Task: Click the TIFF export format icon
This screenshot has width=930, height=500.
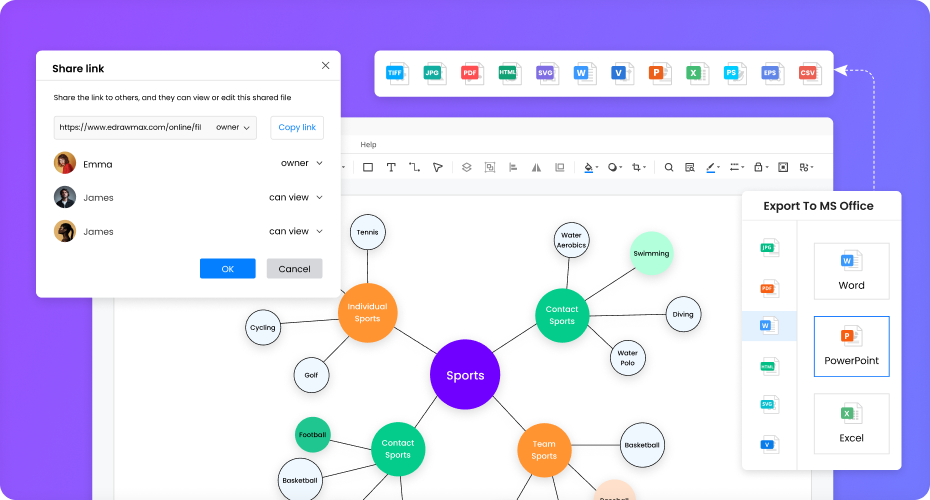Action: point(396,73)
